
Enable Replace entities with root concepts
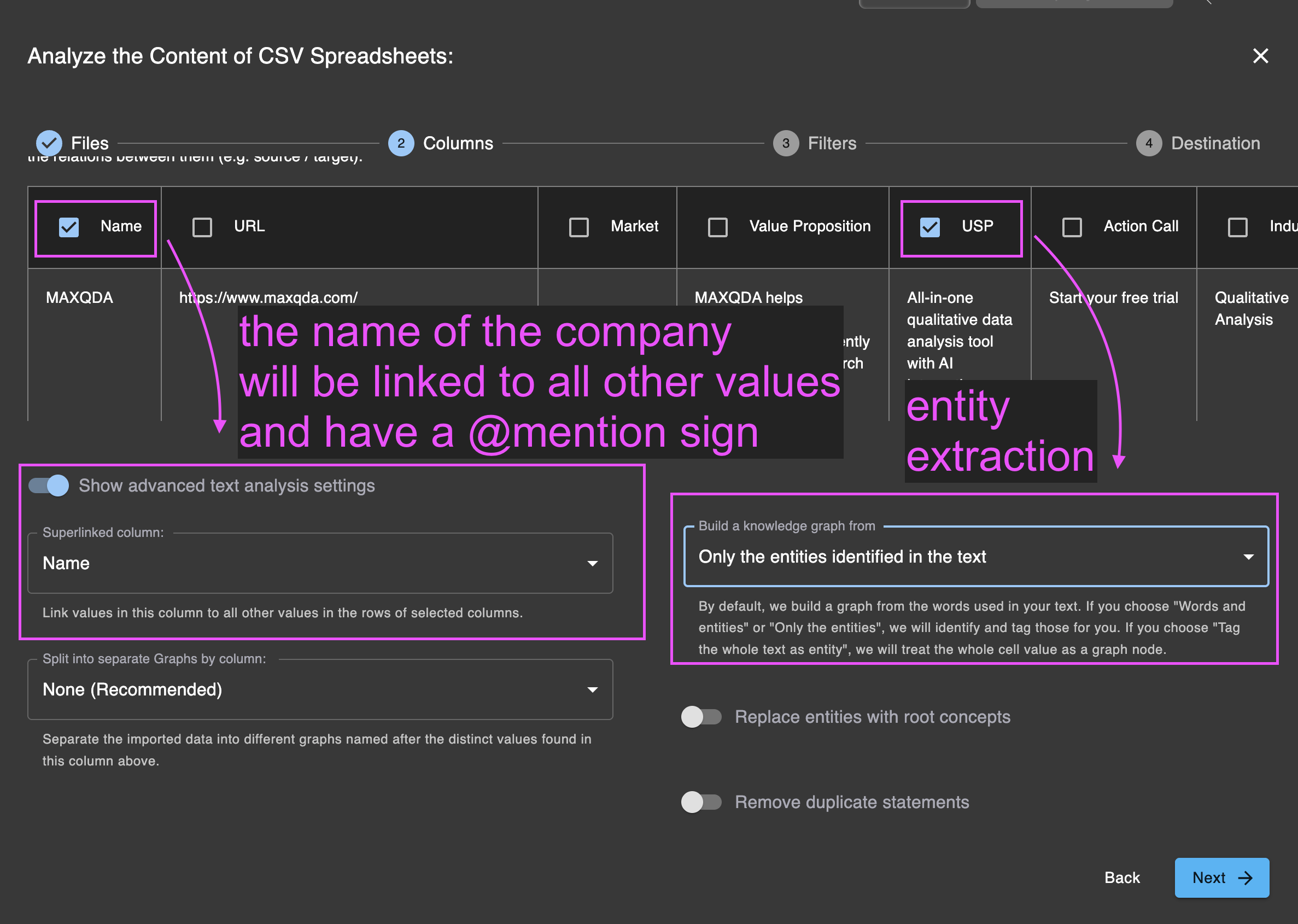tap(701, 717)
